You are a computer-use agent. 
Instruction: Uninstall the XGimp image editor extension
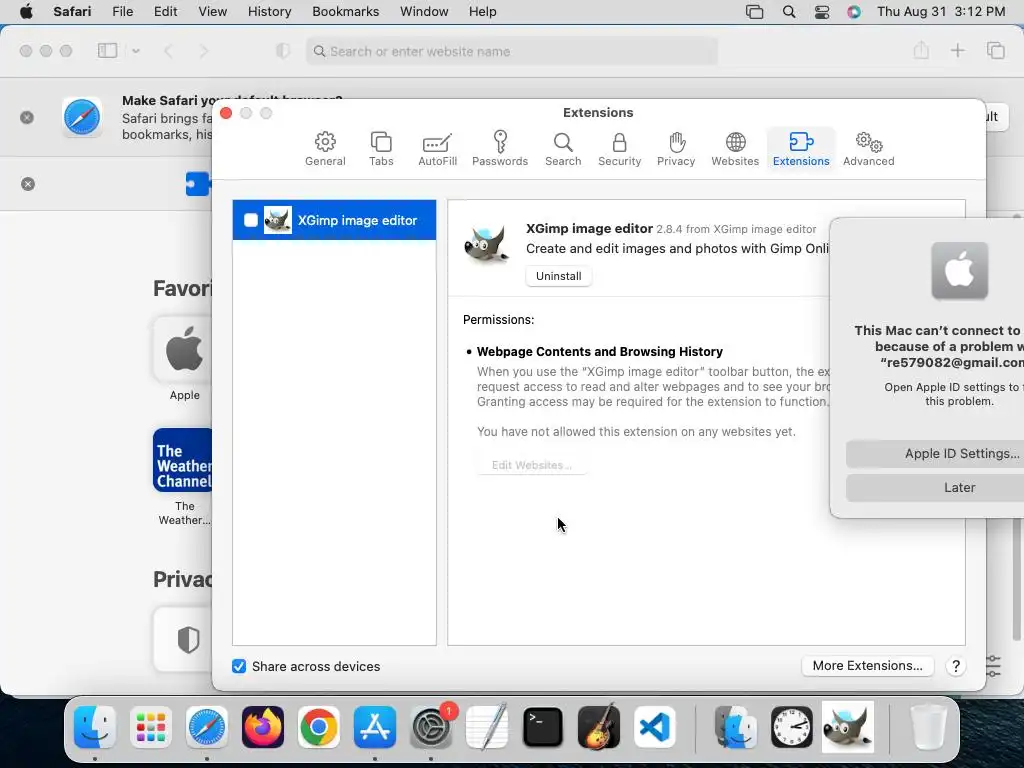558,276
